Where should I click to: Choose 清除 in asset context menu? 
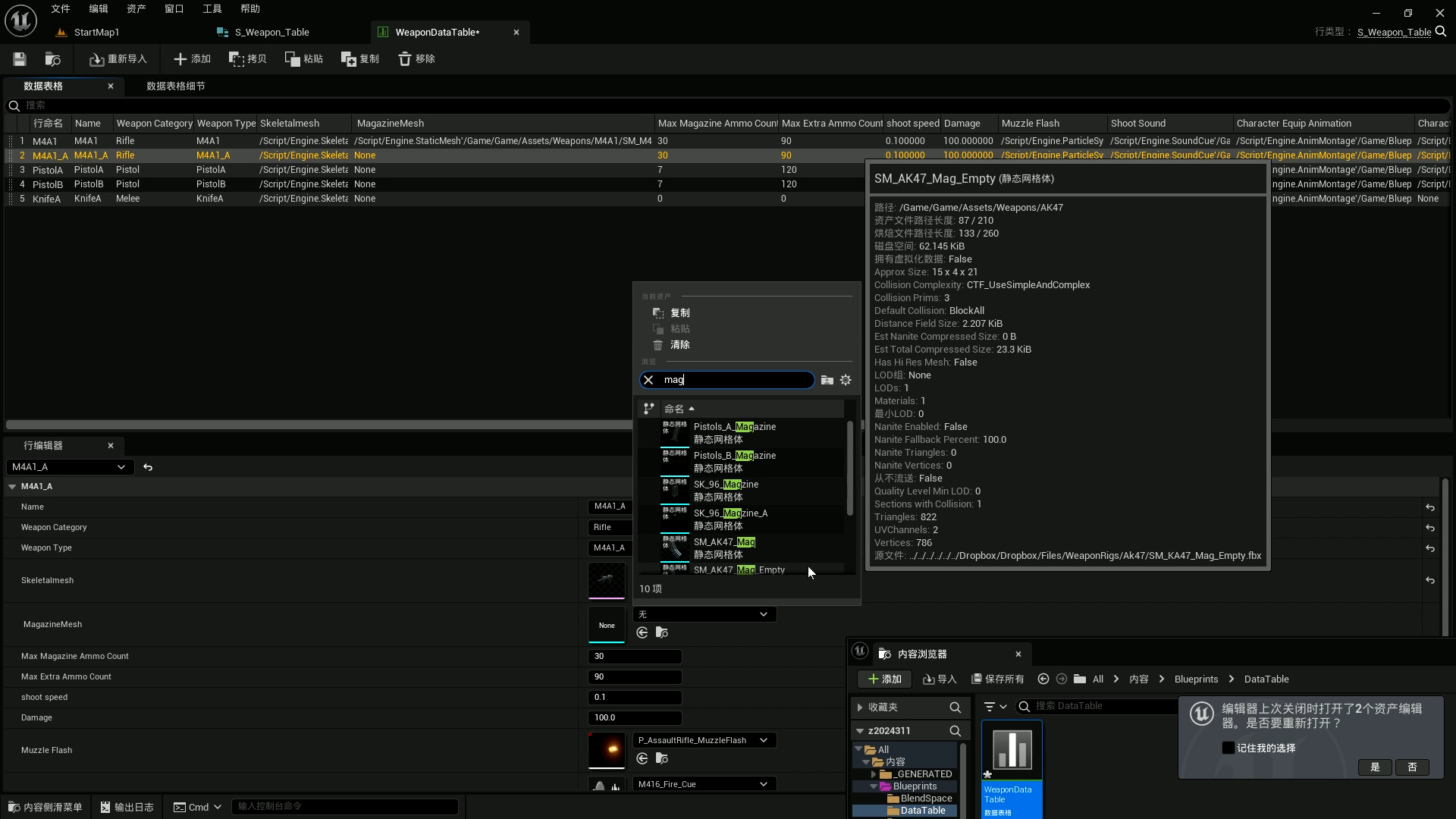[x=679, y=345]
